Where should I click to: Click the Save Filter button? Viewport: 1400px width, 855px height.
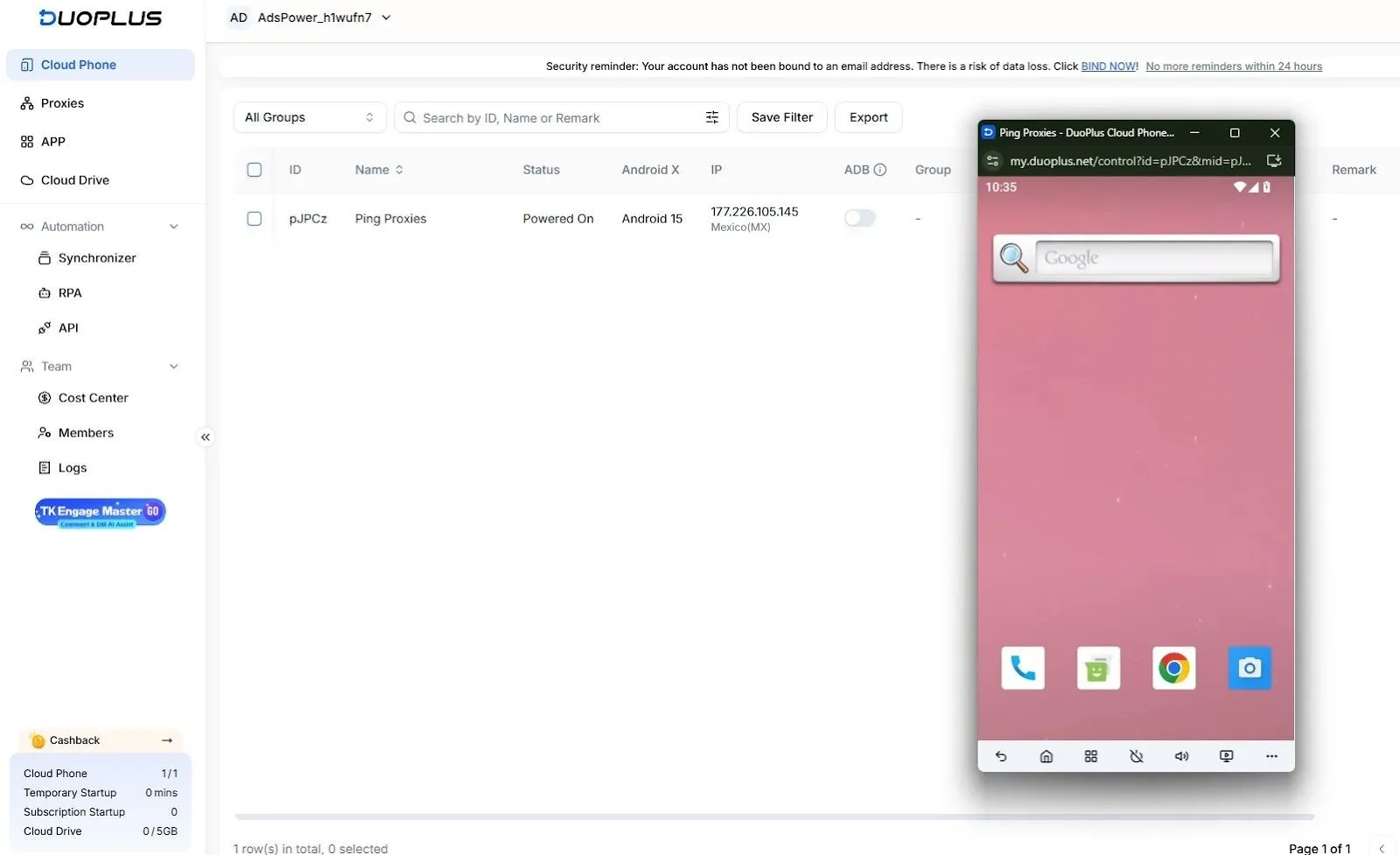coord(781,117)
